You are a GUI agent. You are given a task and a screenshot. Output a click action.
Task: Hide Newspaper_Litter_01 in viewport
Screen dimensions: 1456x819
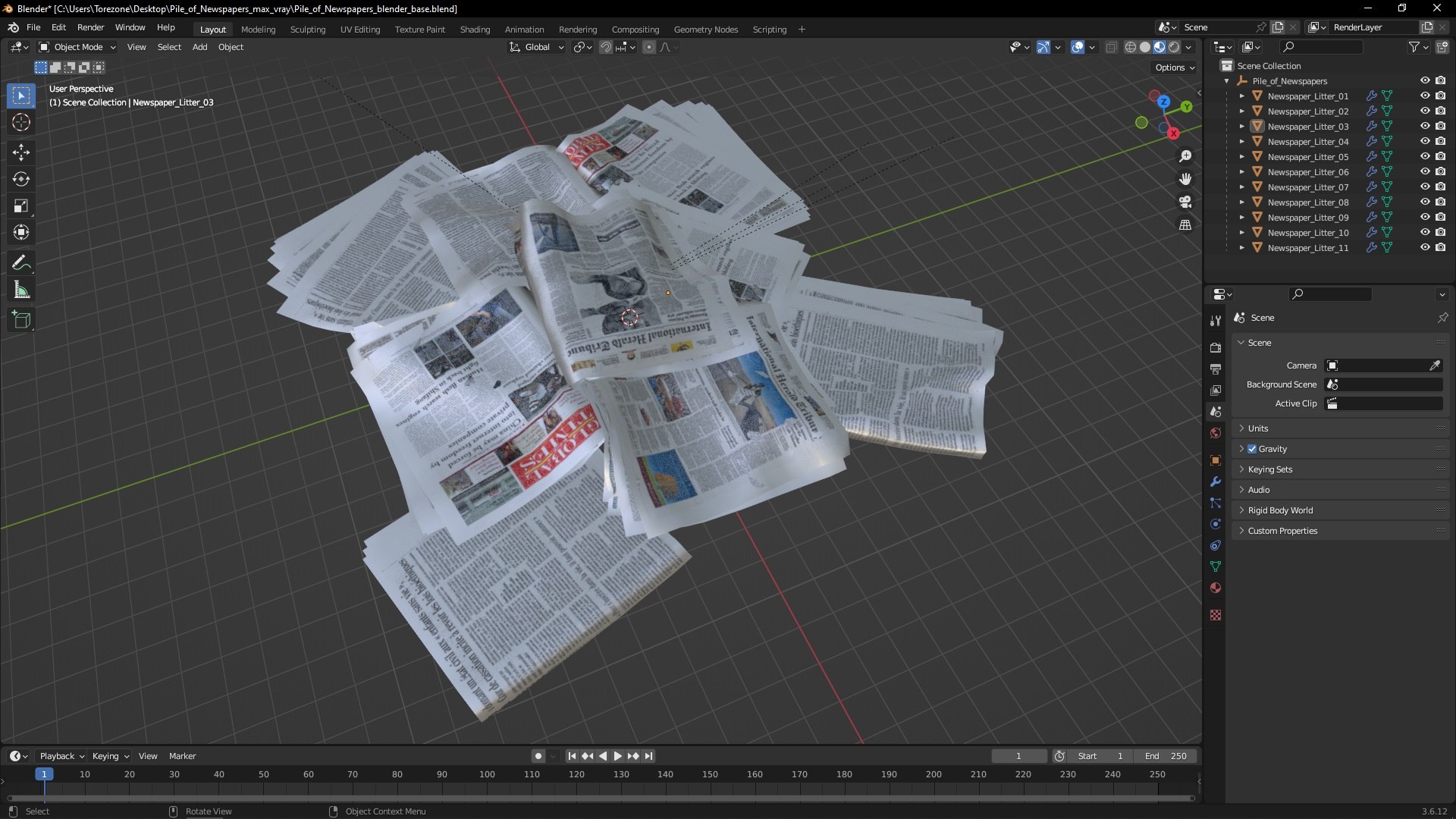(x=1425, y=96)
